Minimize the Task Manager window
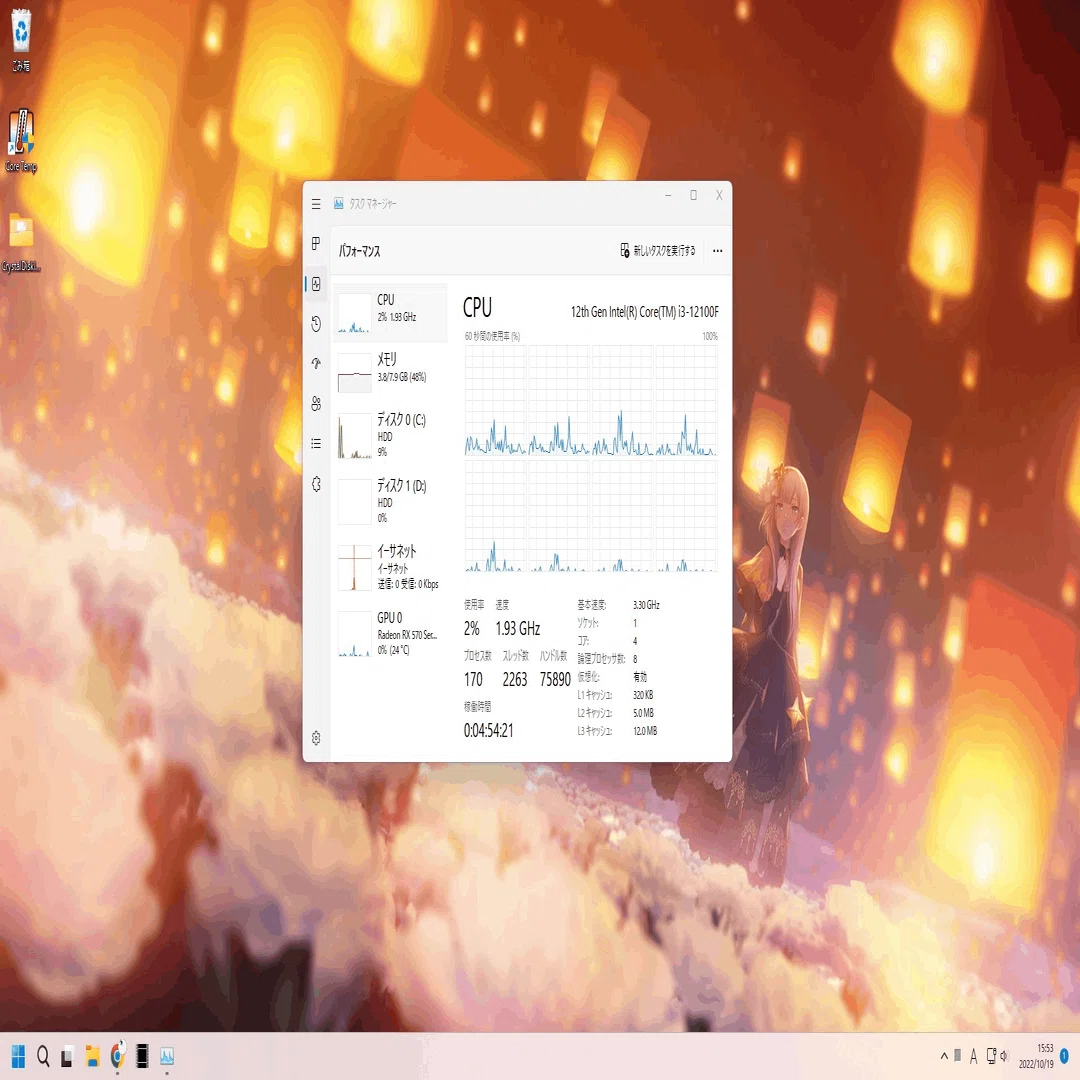Screen dimensions: 1080x1080 pos(668,196)
